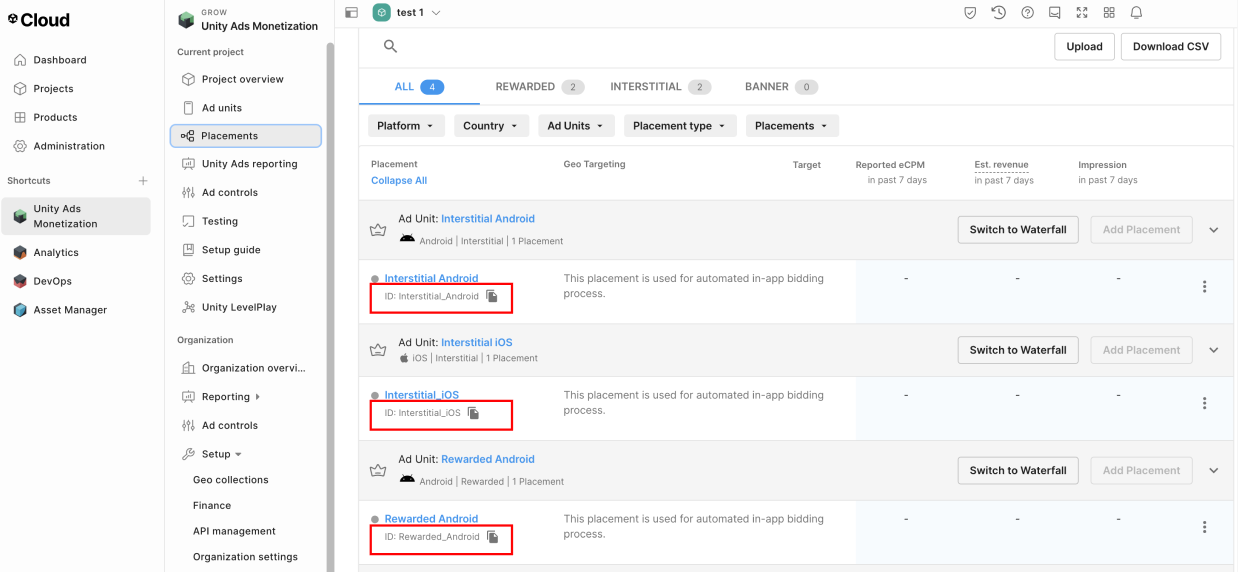Screen dimensions: 1238x572
Task: Open the apps grid icon
Action: [1109, 13]
